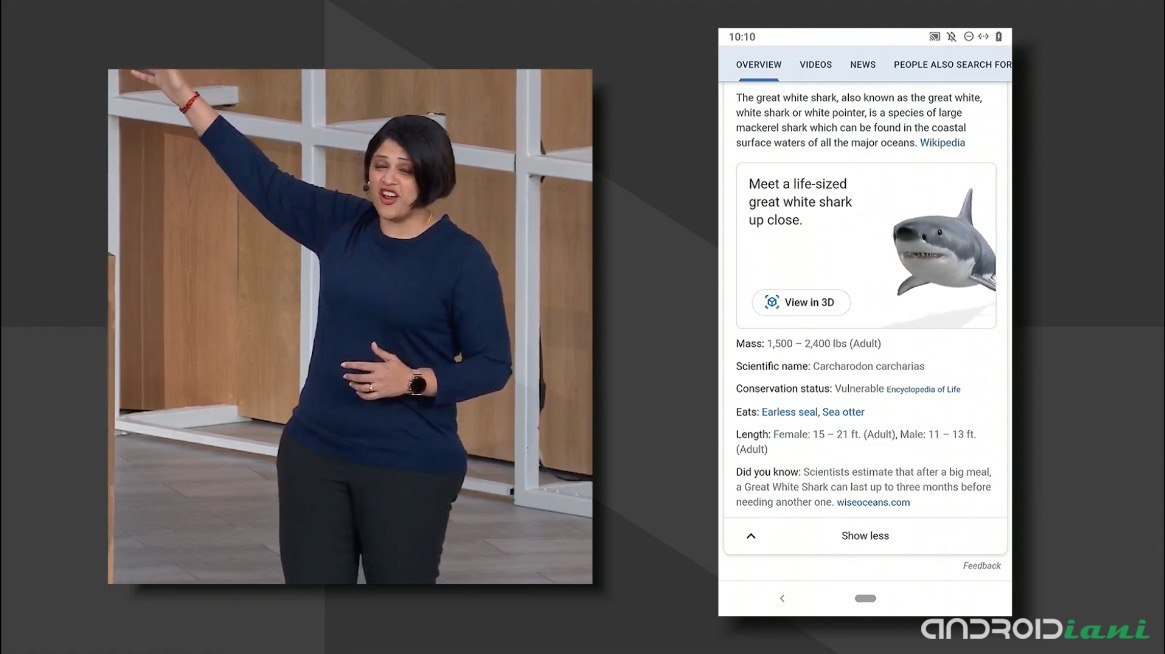Tap the muted notifications bell icon
1165x654 pixels.
[x=952, y=36]
